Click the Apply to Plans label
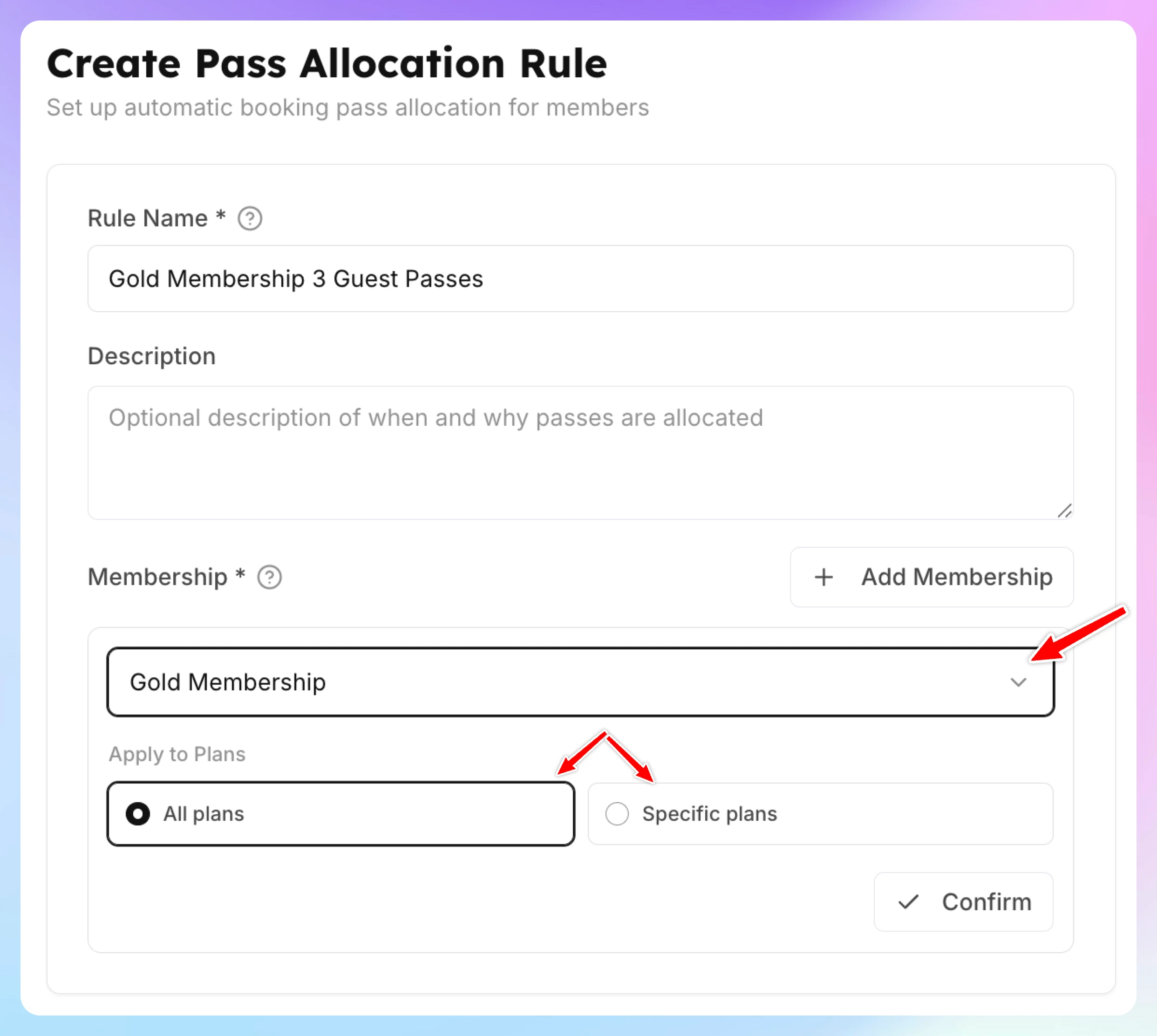Viewport: 1157px width, 1036px height. click(177, 754)
